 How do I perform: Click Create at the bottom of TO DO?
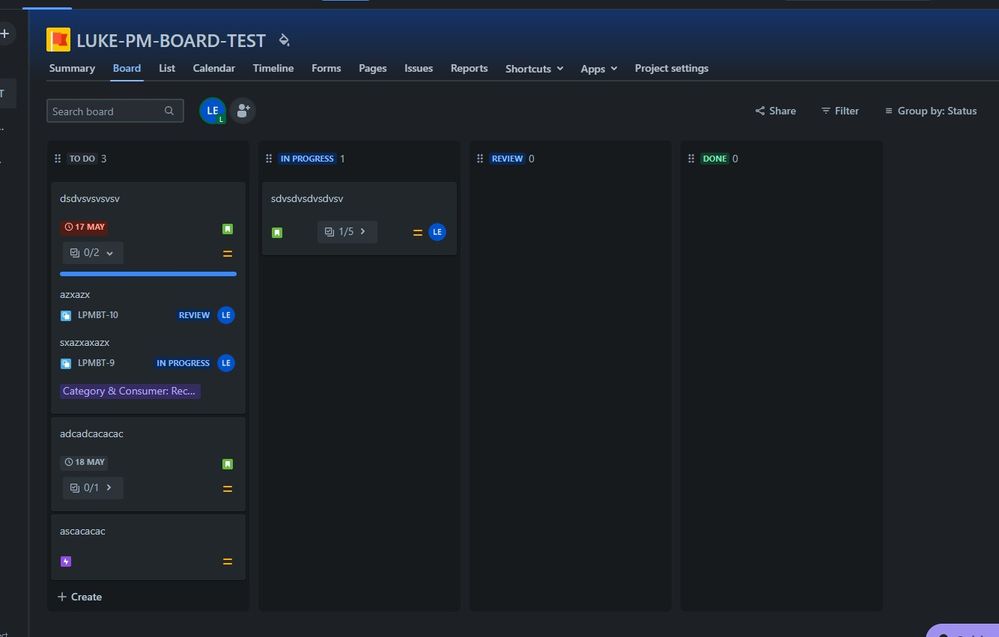click(79, 596)
